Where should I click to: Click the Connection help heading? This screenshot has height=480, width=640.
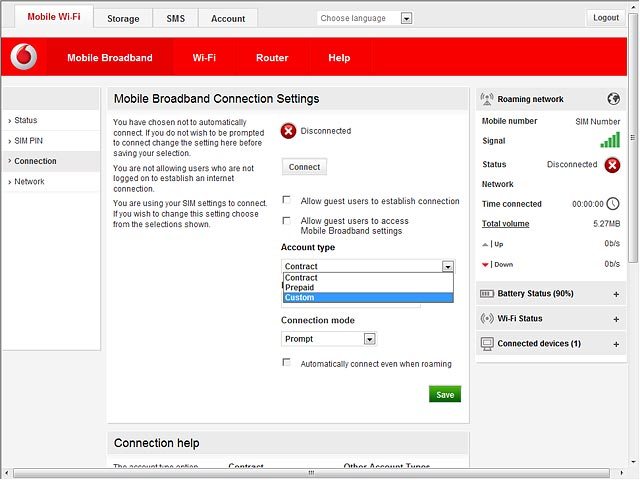tap(157, 443)
